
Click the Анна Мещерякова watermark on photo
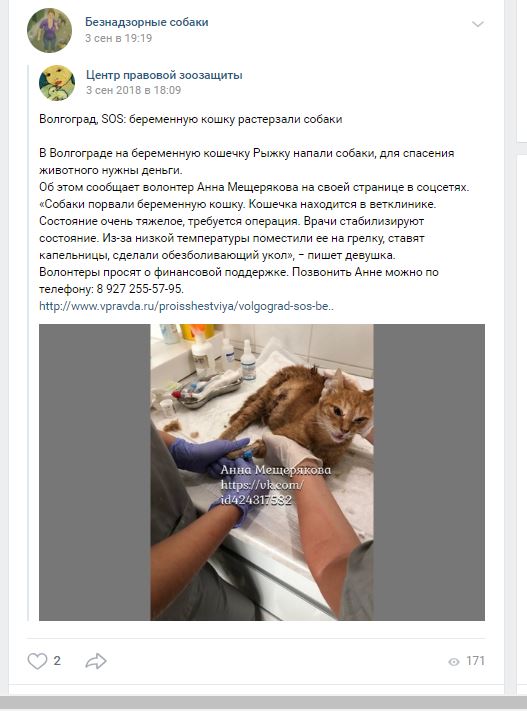point(276,470)
